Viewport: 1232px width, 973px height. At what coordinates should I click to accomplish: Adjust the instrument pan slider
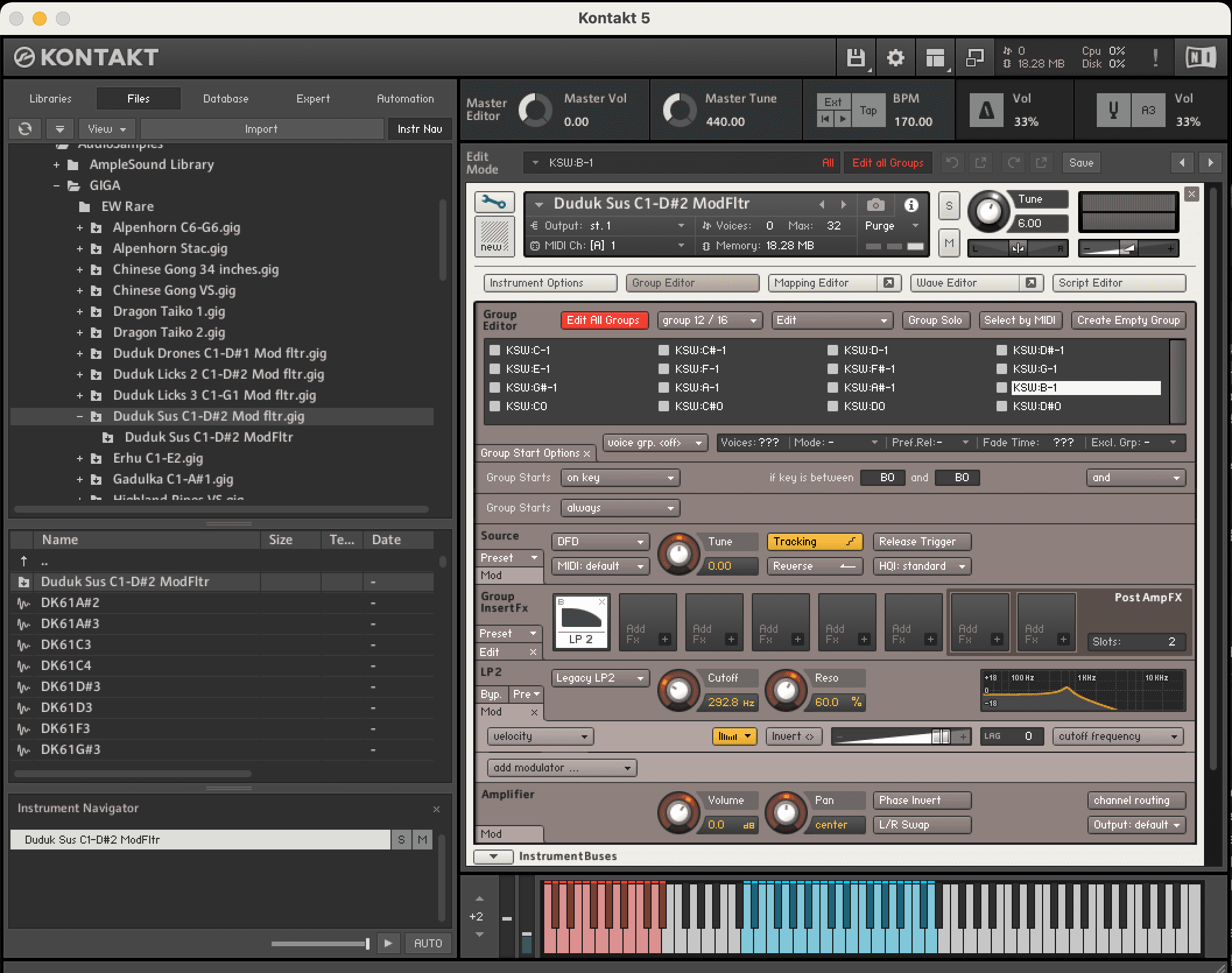(x=1018, y=248)
